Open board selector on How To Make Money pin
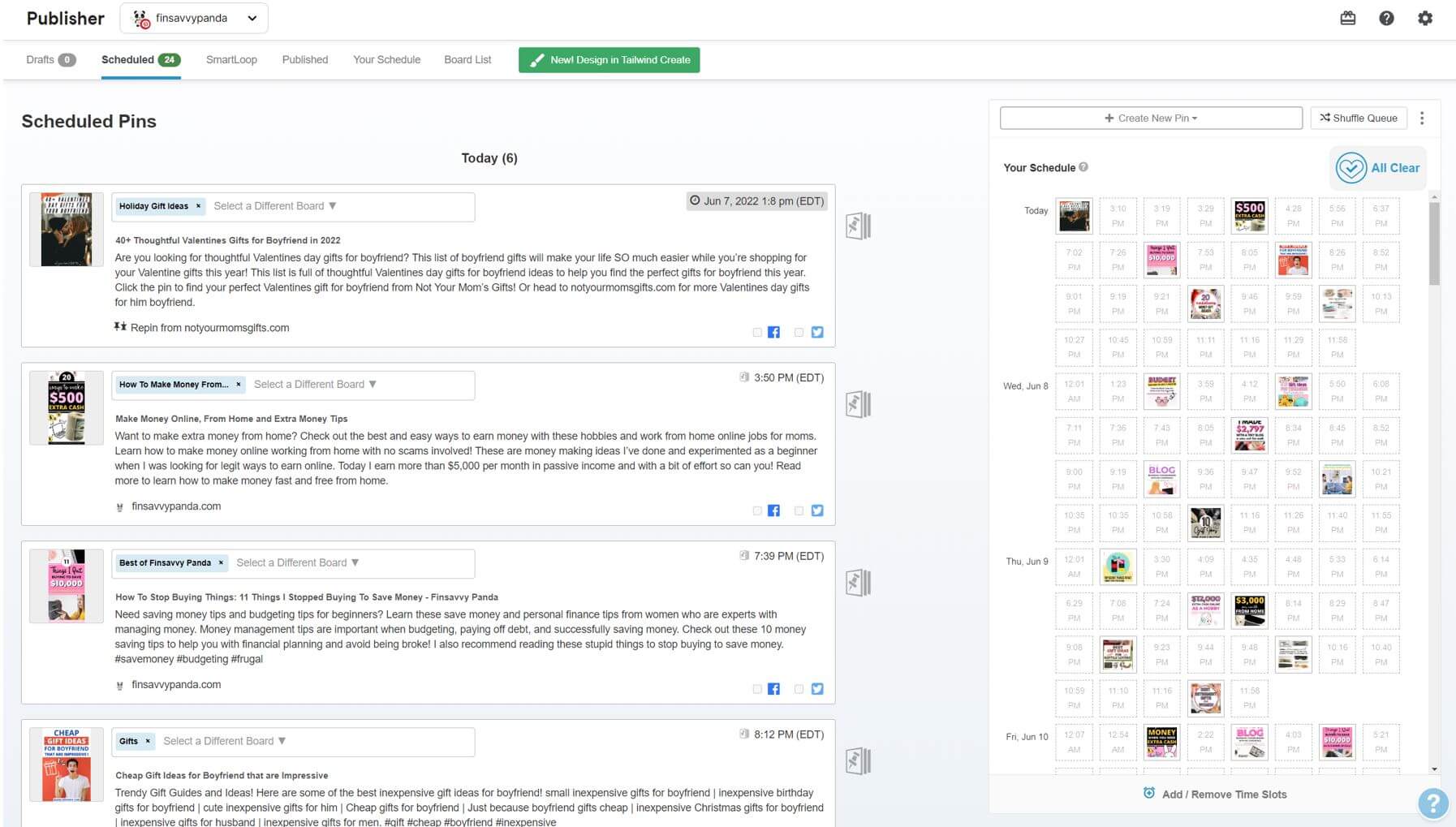This screenshot has width=1456, height=827. [x=315, y=385]
